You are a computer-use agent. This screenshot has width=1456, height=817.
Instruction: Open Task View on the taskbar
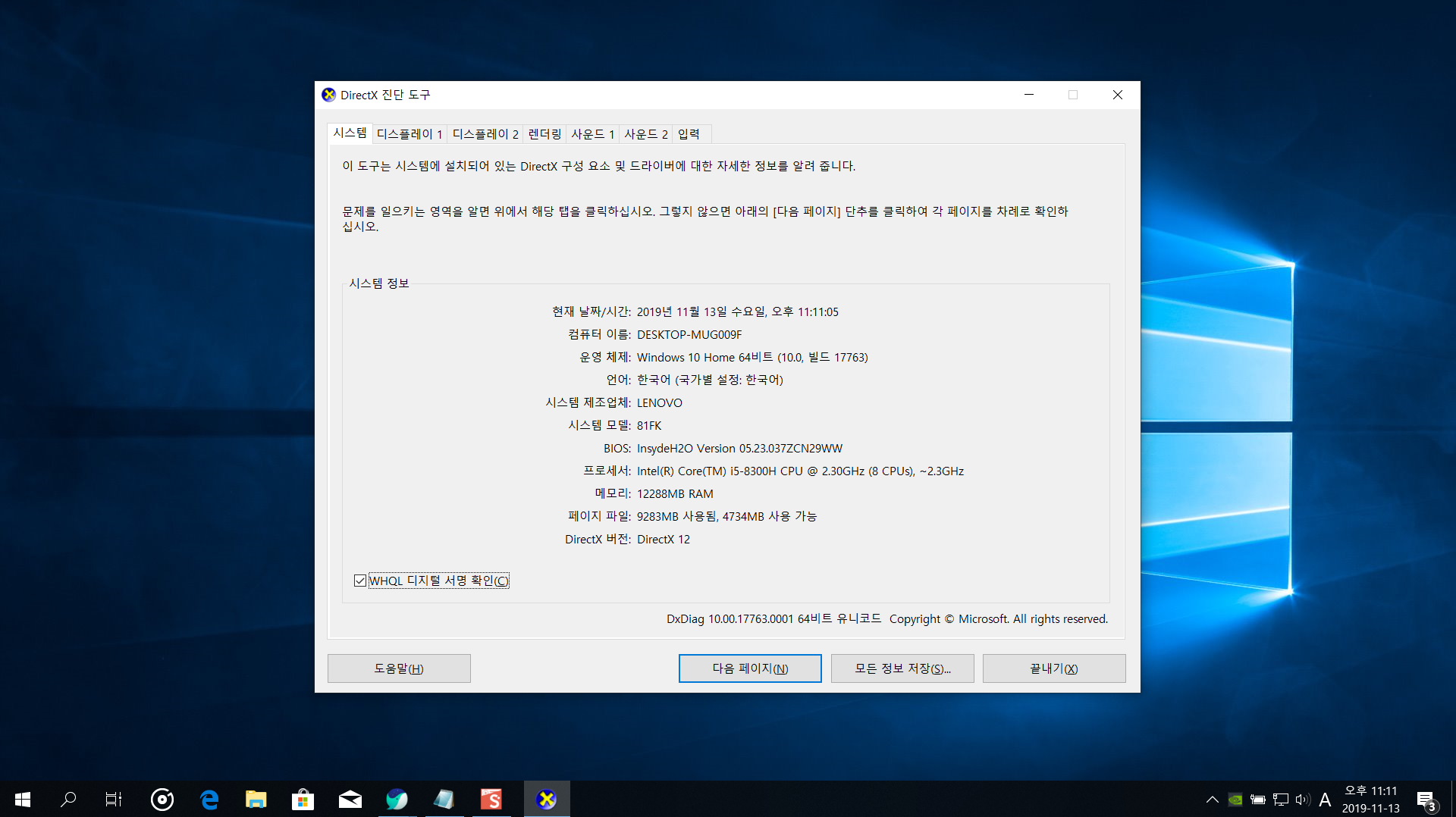point(114,799)
